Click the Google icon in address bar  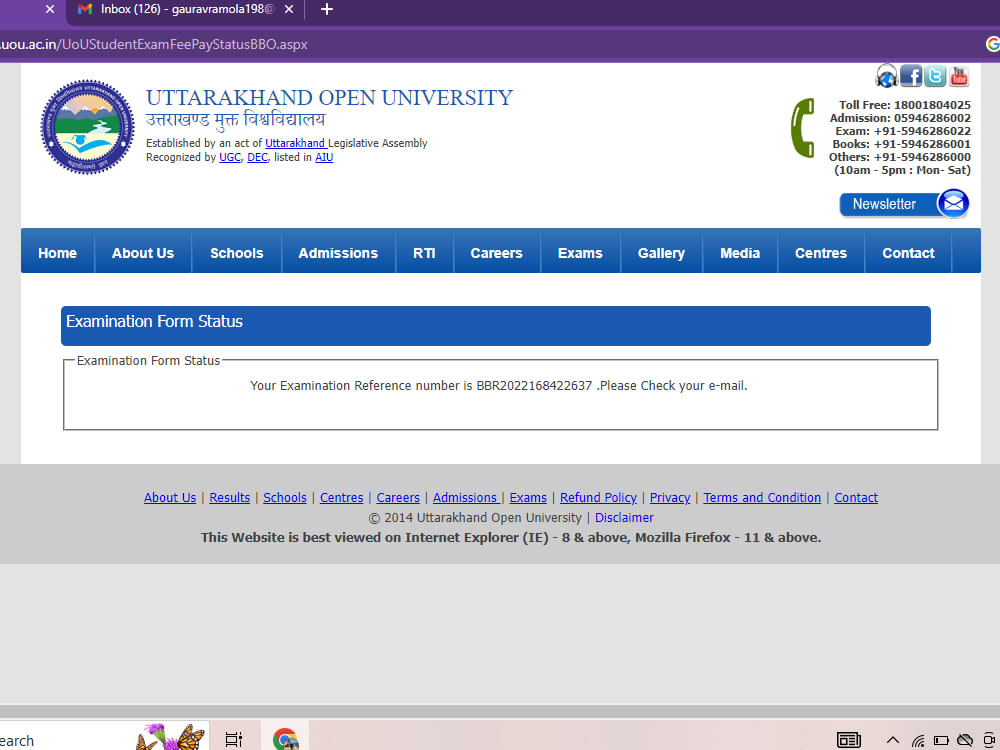(992, 44)
